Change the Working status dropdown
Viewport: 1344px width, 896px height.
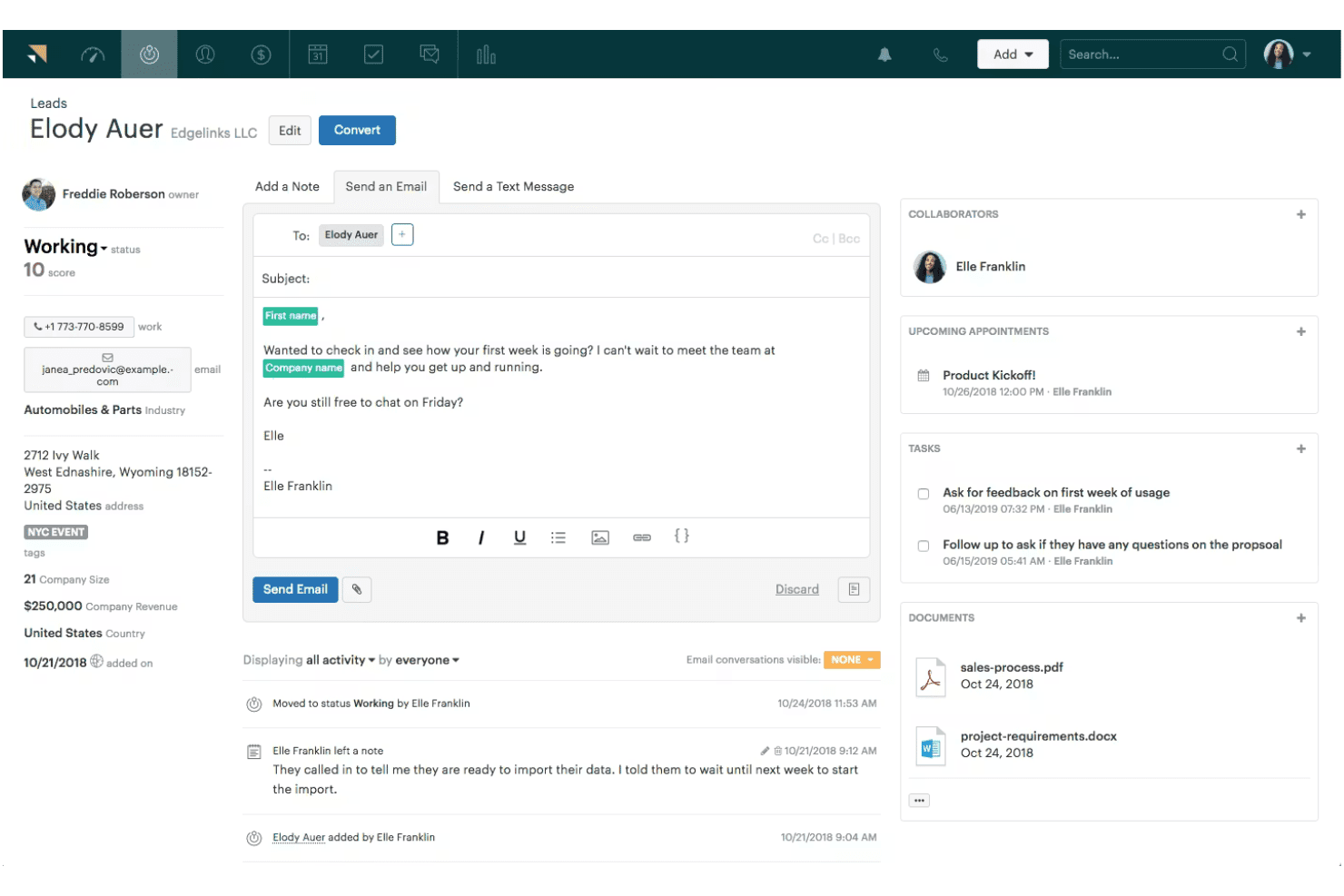66,247
